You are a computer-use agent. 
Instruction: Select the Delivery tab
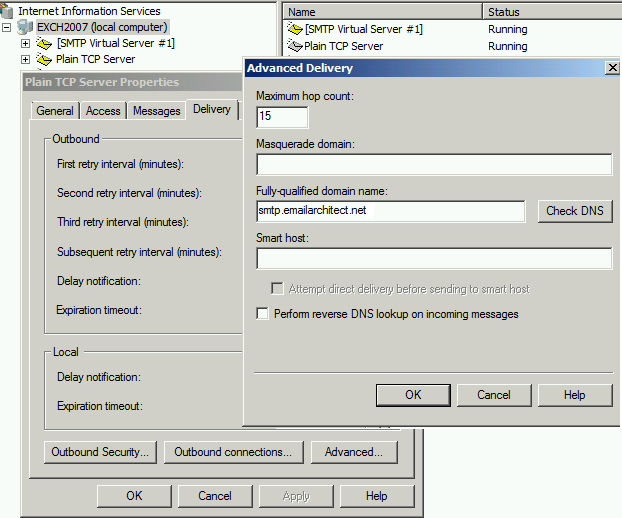pos(212,109)
